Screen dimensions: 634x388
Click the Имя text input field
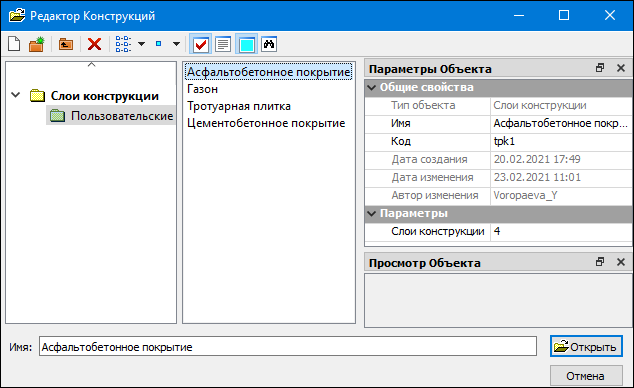[x=287, y=347]
